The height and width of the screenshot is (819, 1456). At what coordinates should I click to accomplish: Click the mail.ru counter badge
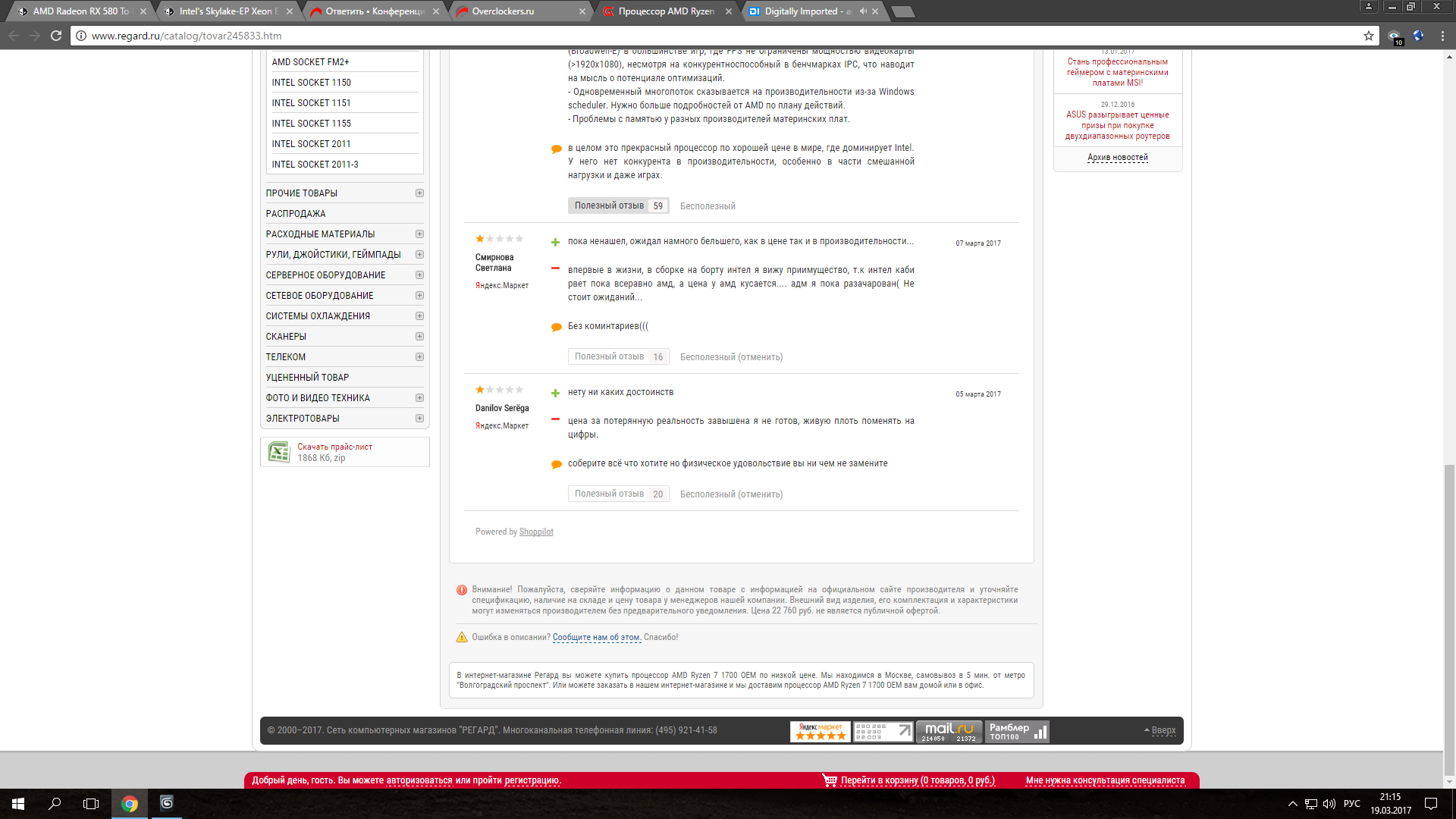948,731
